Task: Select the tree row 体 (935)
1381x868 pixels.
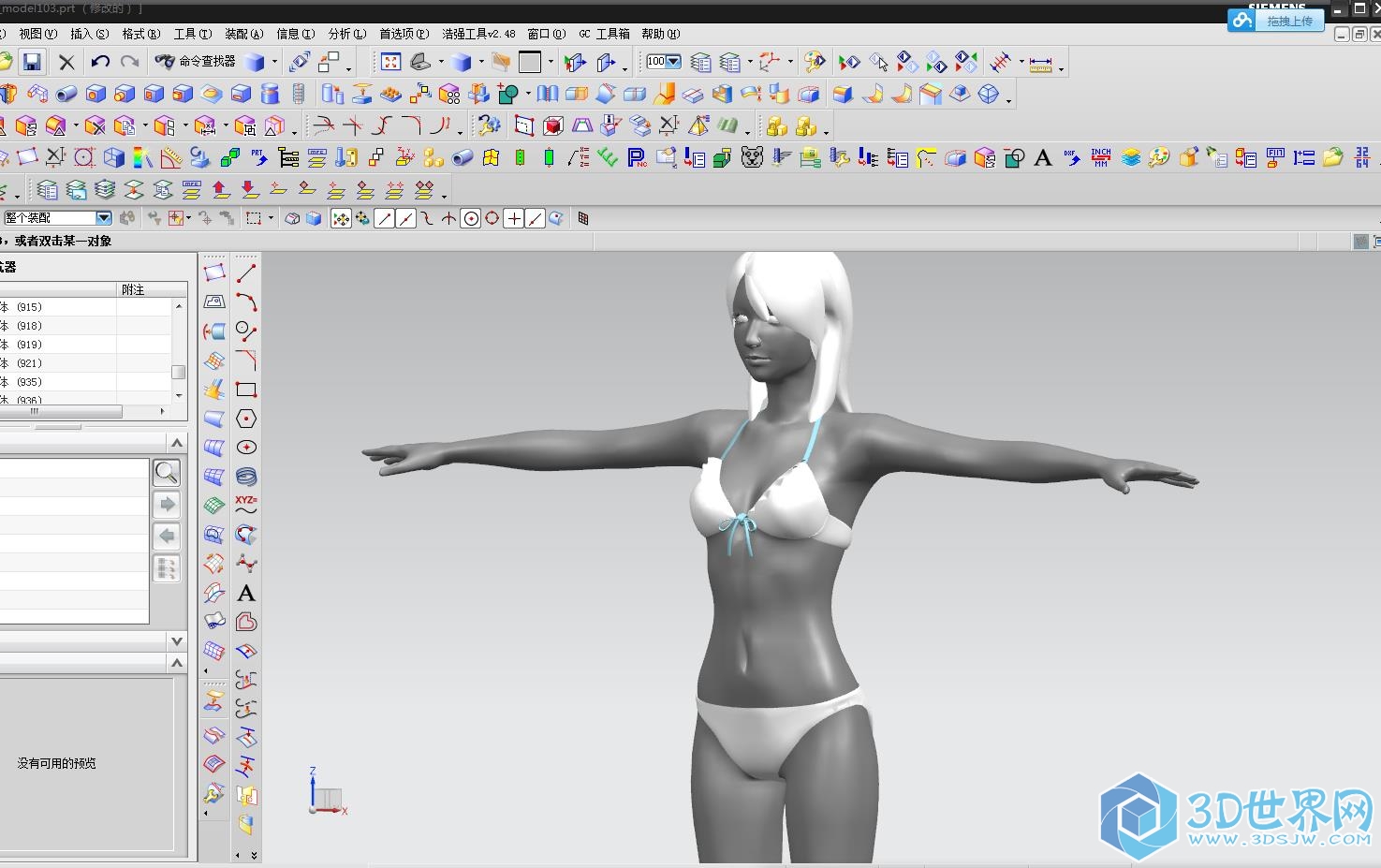Action: 86,382
